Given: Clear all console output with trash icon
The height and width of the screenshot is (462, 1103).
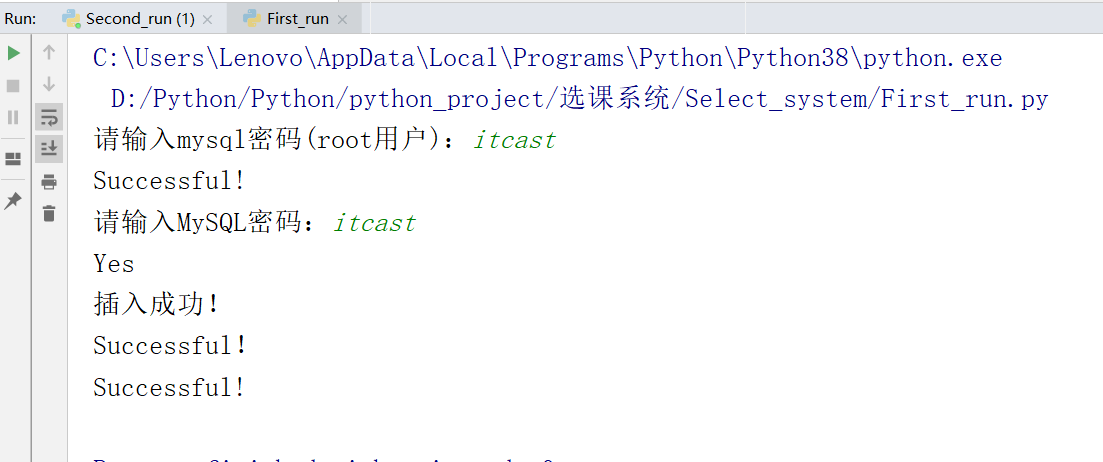Looking at the screenshot, I should (49, 213).
